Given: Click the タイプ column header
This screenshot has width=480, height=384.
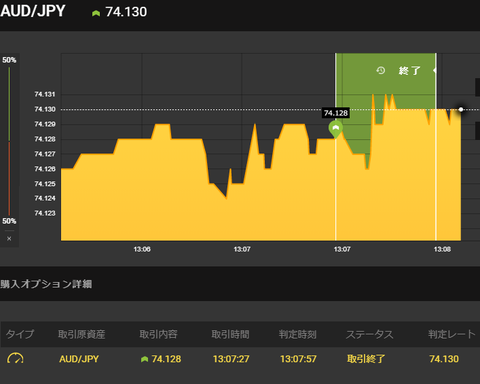Looking at the screenshot, I should (20, 334).
